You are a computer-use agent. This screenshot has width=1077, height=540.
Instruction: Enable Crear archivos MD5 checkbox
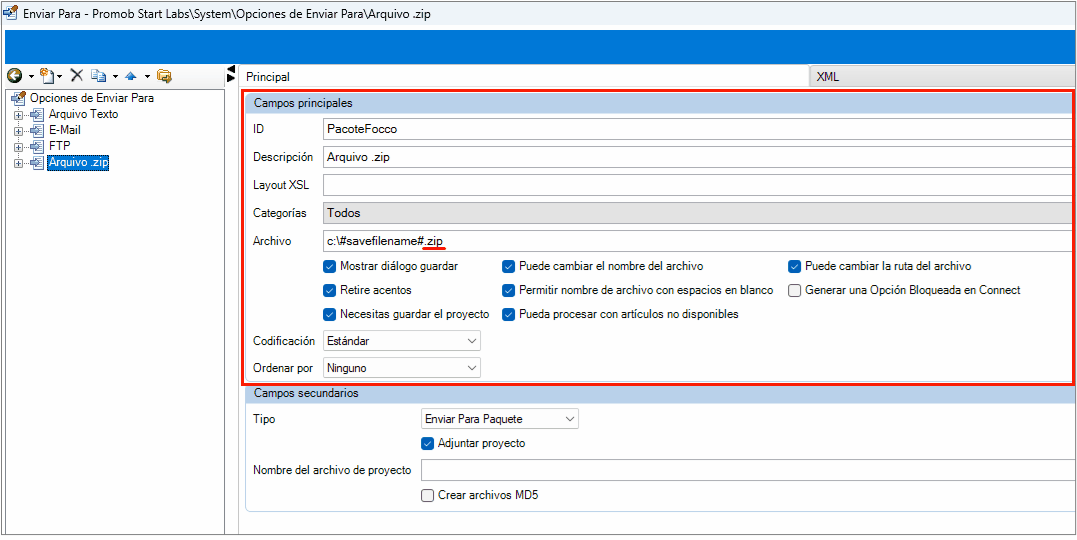pos(427,495)
